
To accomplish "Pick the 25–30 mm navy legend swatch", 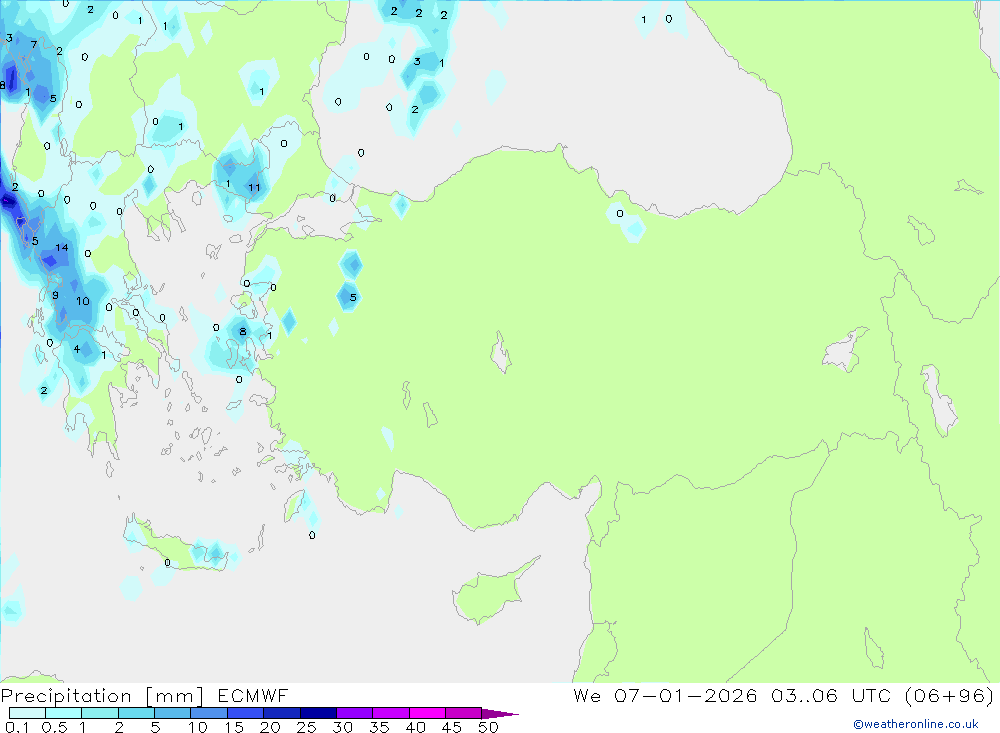I will pos(318,713).
